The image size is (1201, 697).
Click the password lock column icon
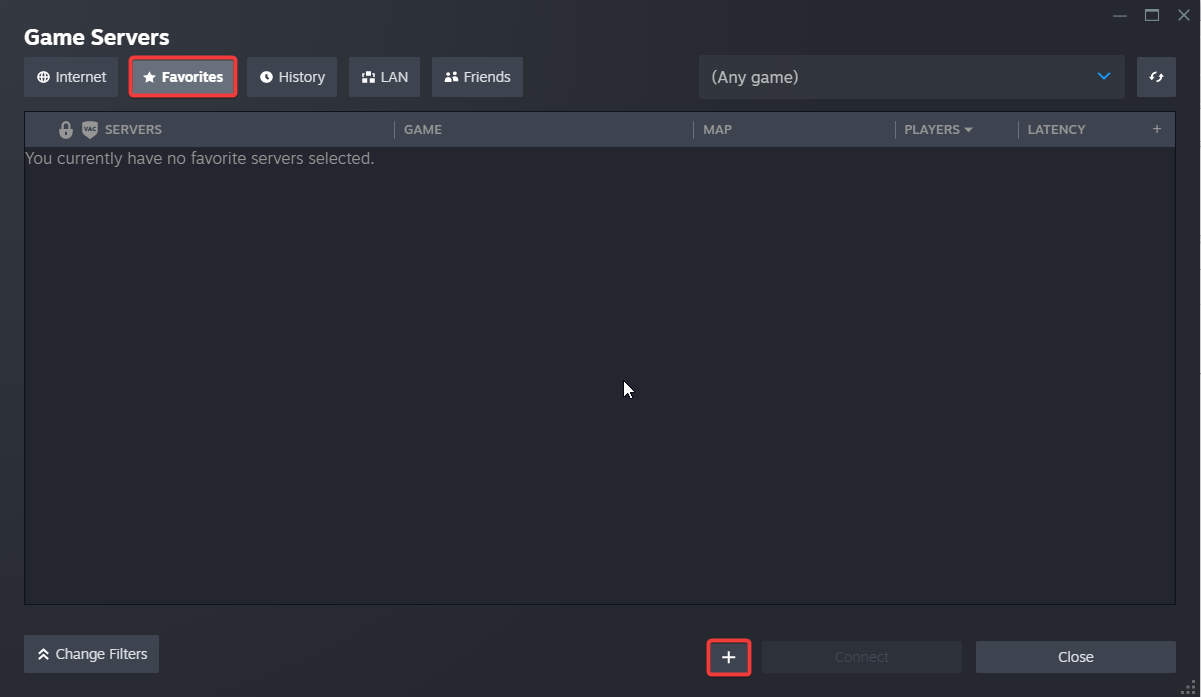tap(66, 130)
